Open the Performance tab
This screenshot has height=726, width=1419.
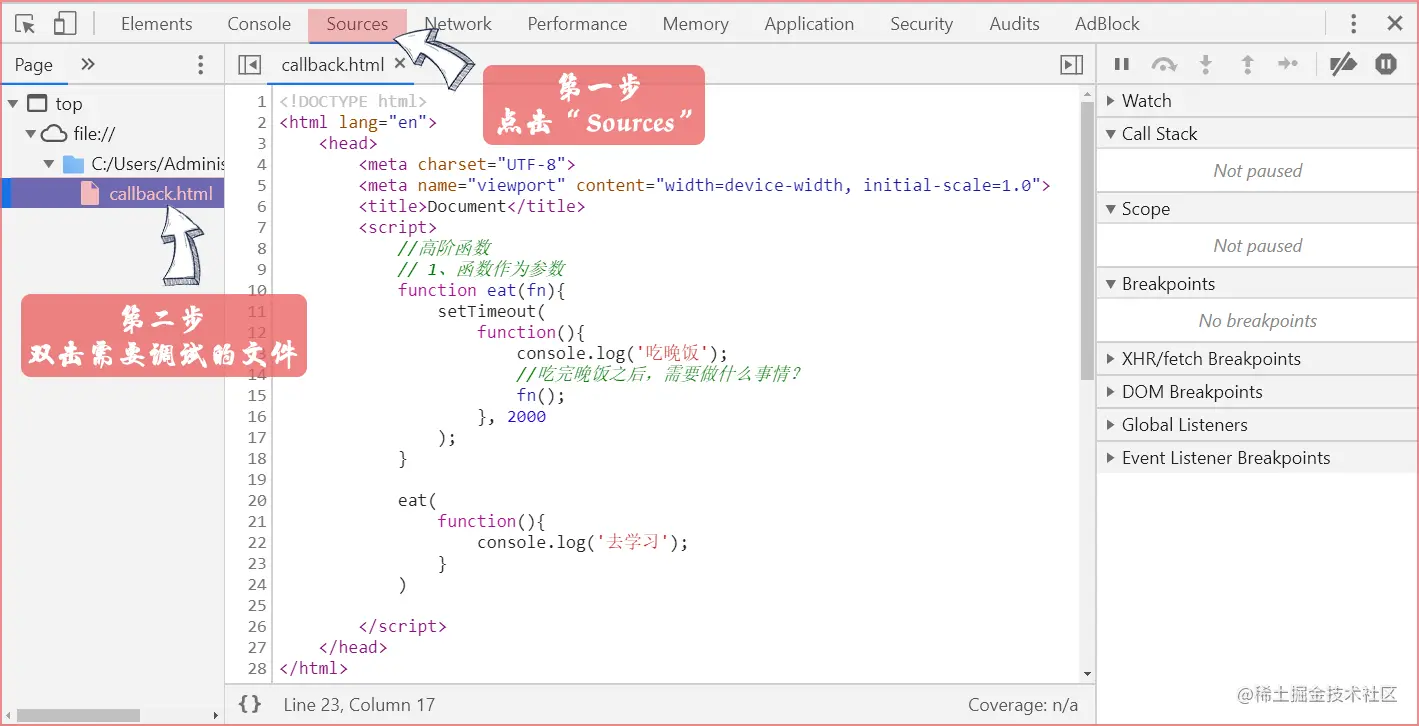577,24
